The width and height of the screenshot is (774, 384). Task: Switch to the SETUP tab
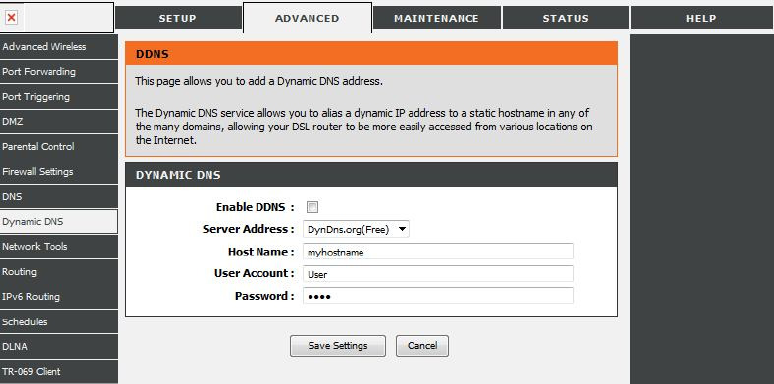coord(178,18)
